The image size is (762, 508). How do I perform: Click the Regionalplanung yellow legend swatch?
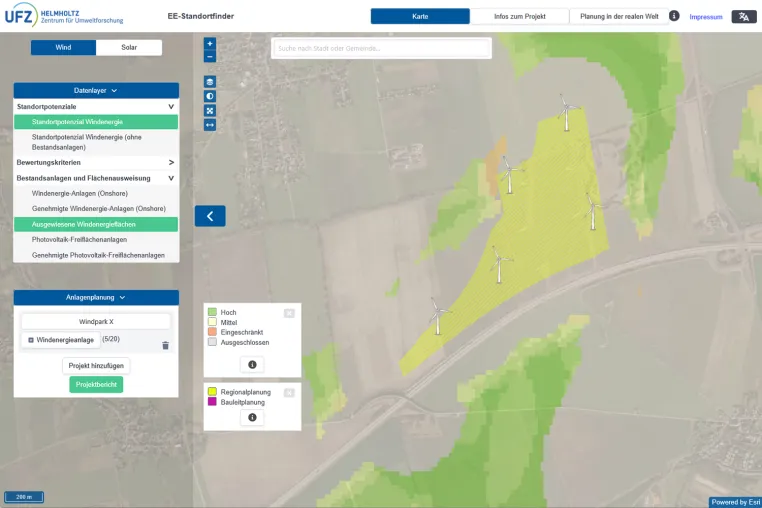pos(212,392)
